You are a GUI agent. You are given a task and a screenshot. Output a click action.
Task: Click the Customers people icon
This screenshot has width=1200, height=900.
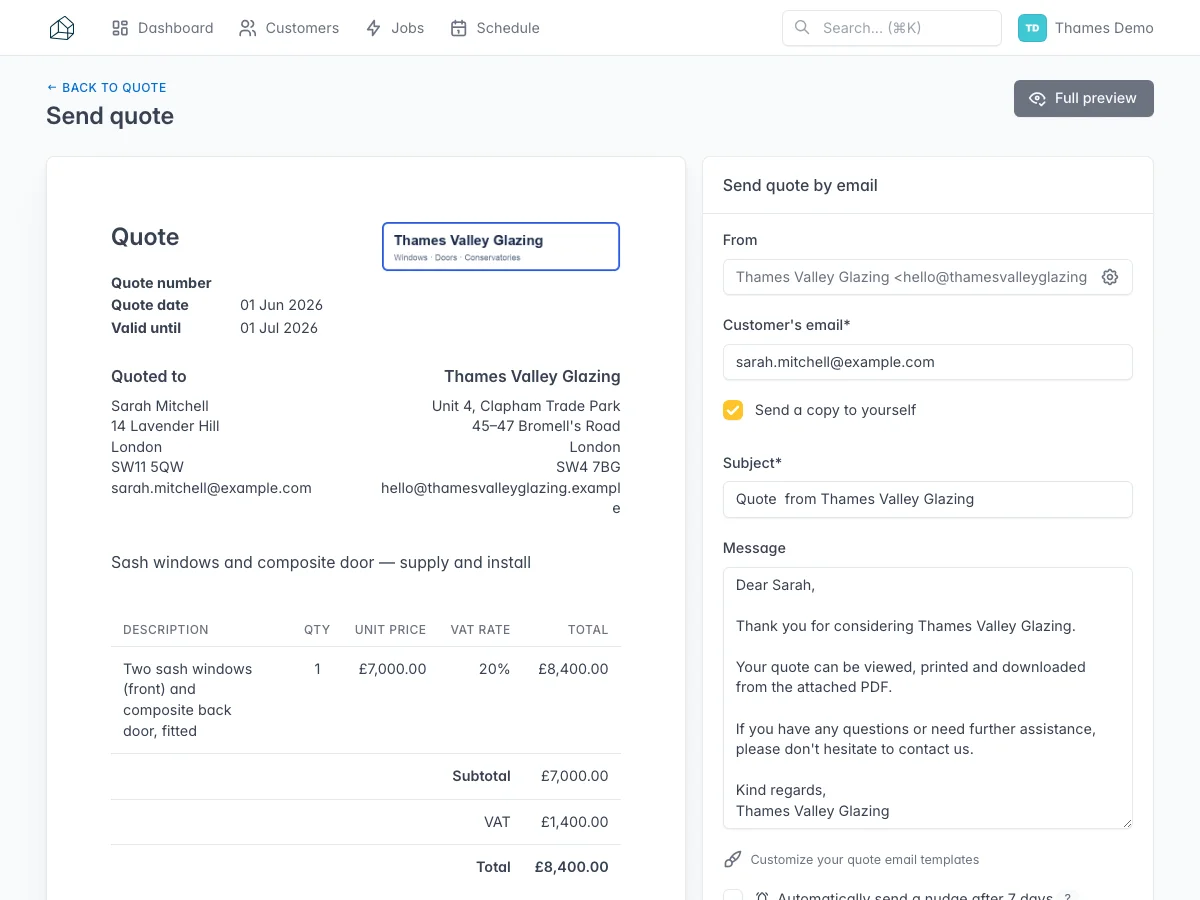click(248, 28)
